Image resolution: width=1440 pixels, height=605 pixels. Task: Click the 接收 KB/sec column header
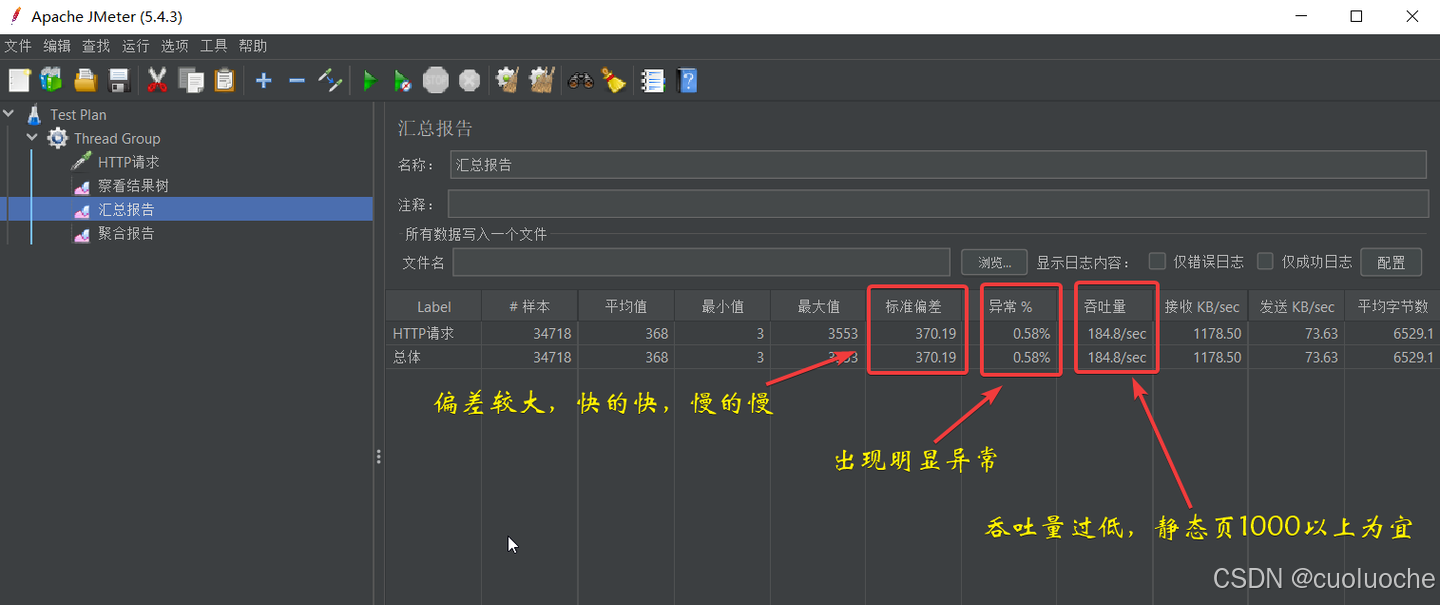(x=1201, y=307)
